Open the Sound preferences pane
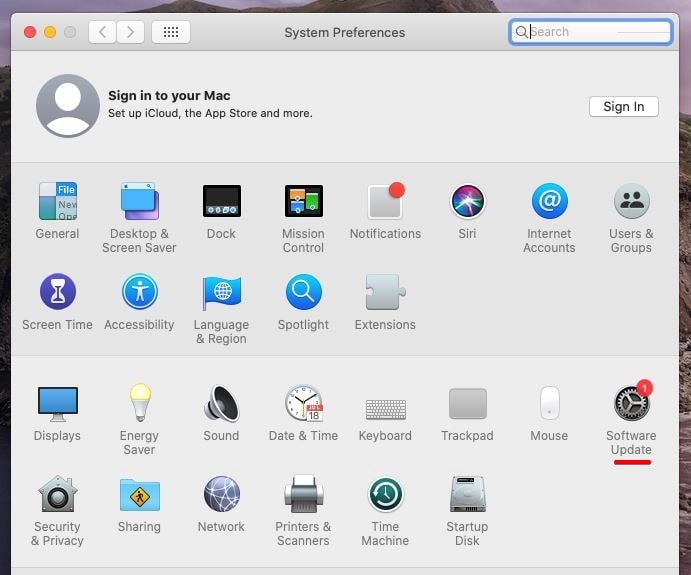691x575 pixels. pyautogui.click(x=222, y=404)
